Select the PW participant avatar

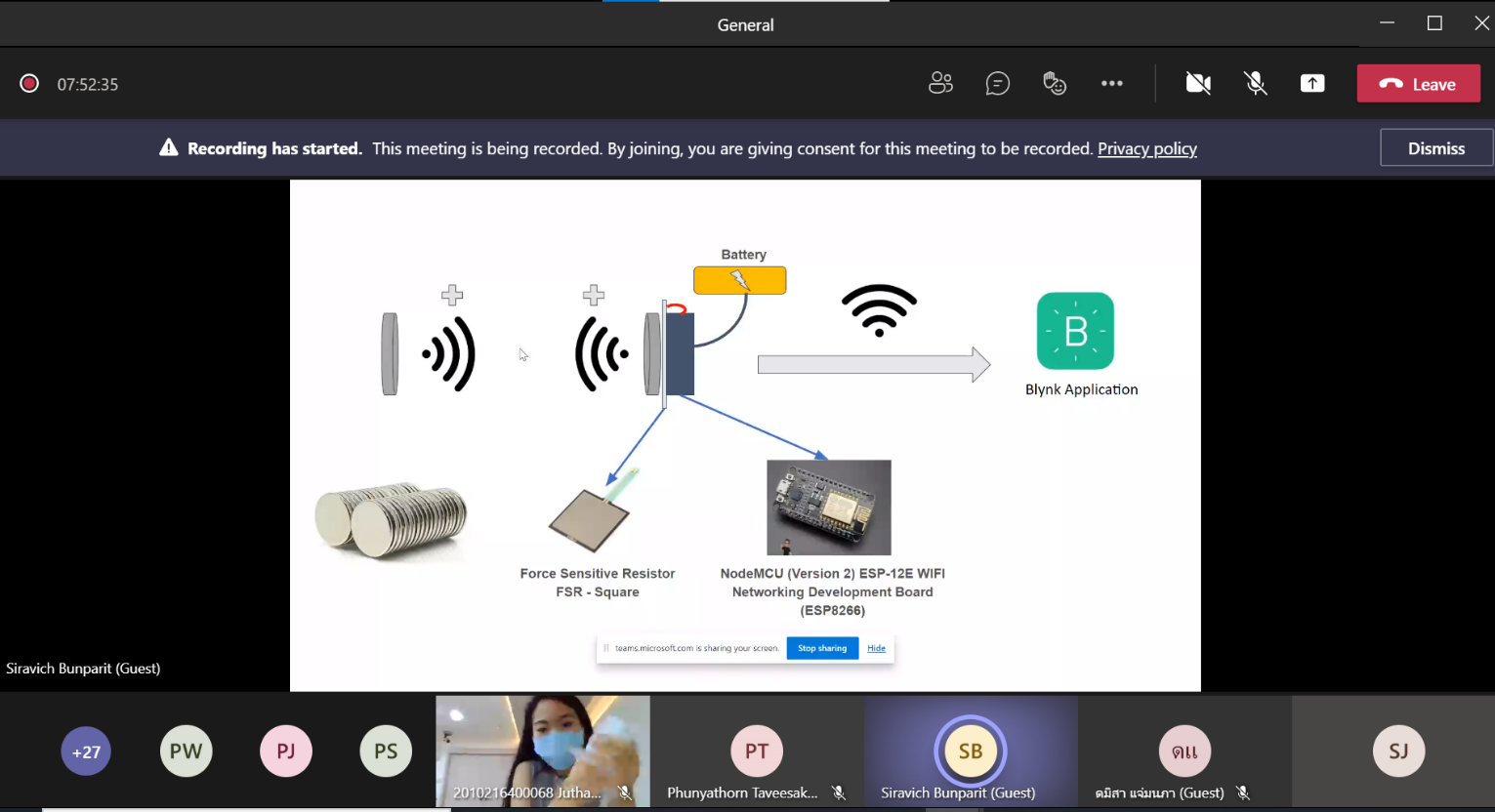186,751
